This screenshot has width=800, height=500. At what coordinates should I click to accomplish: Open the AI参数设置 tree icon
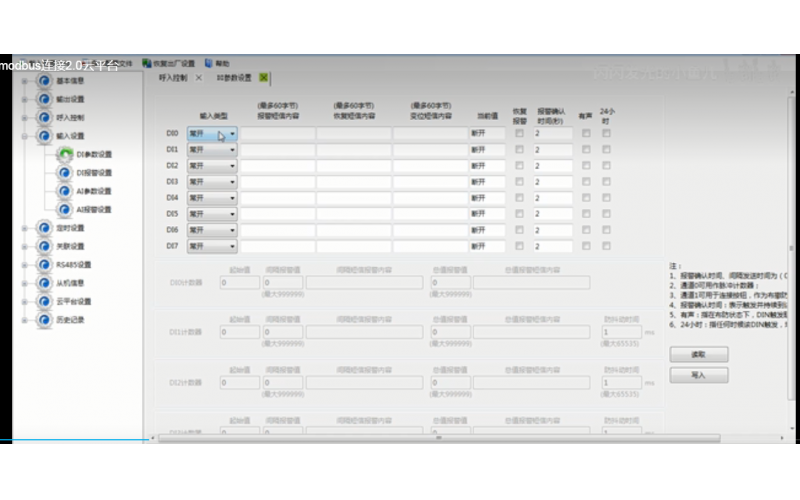click(64, 191)
